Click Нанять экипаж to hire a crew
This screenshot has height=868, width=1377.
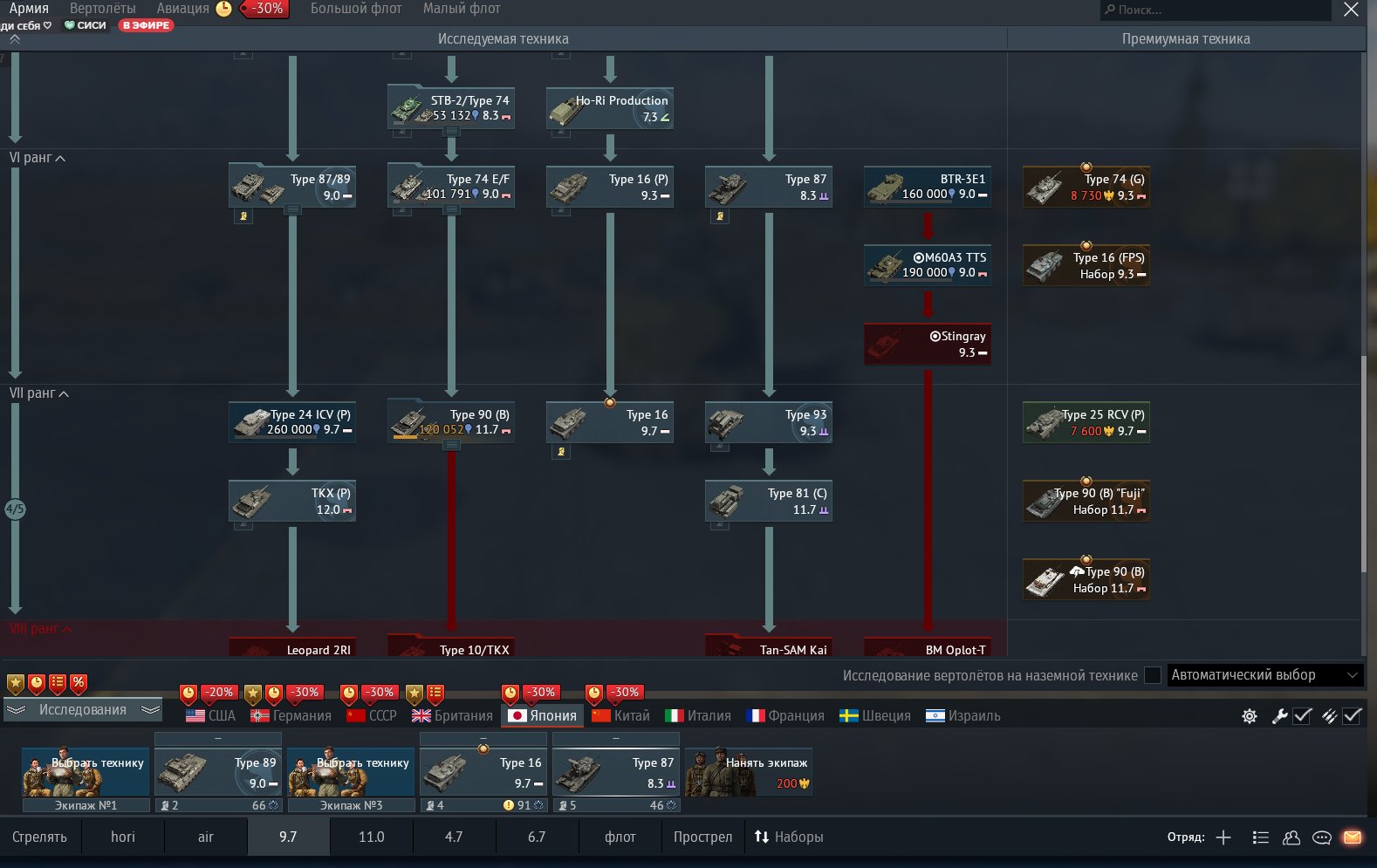pyautogui.click(x=749, y=772)
